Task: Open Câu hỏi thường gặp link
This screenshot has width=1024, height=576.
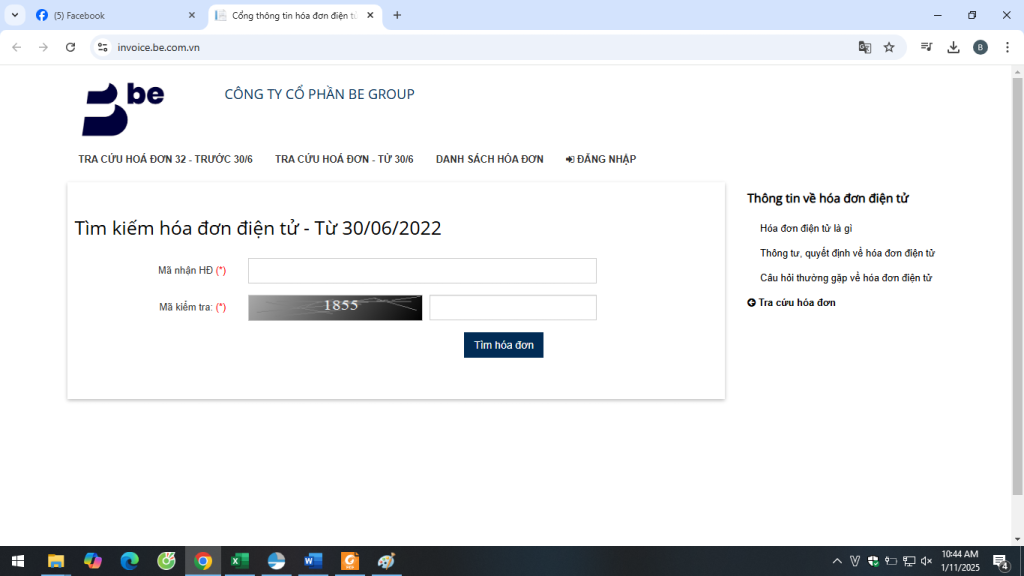Action: pos(846,278)
